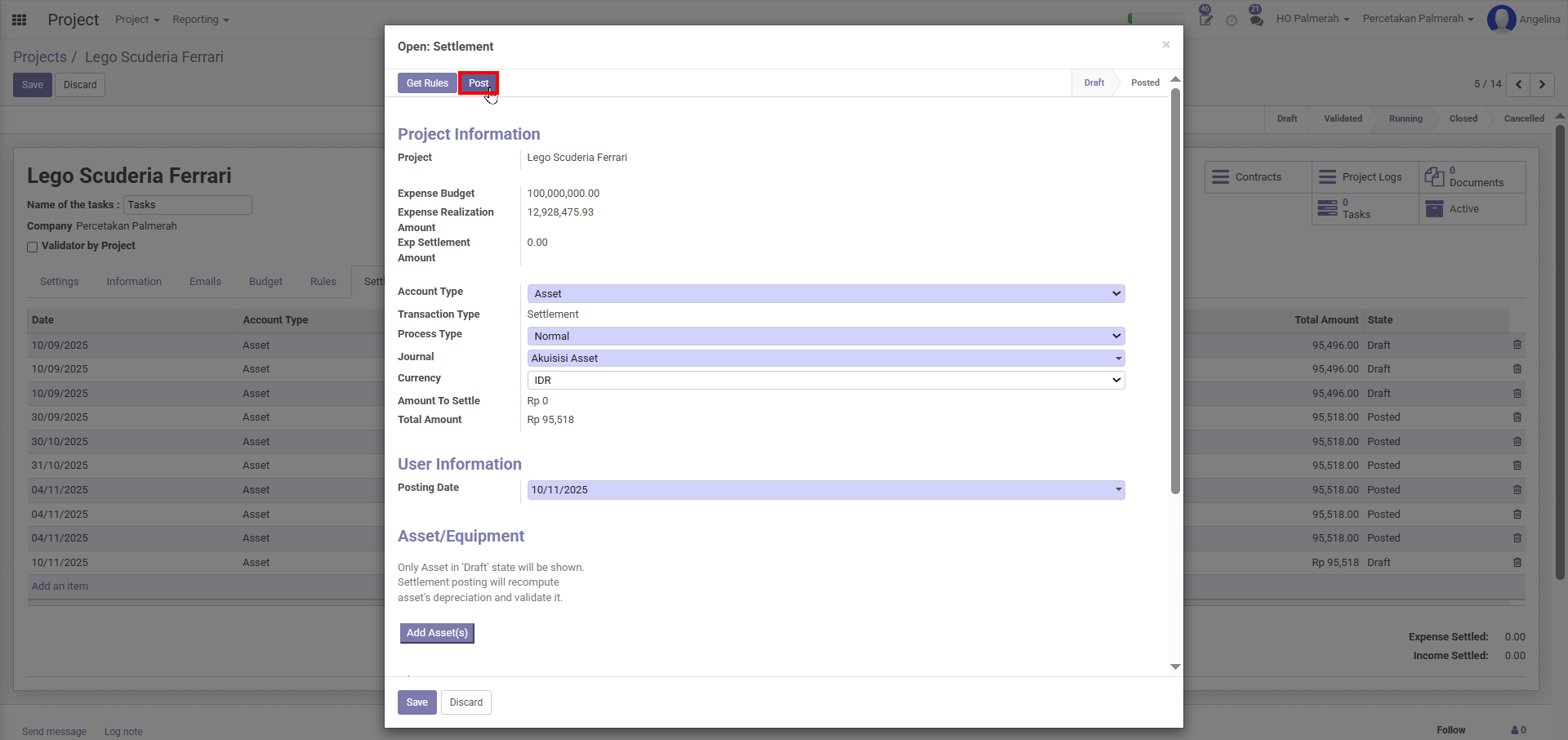Expand the Process Type dropdown
The height and width of the screenshot is (740, 1568).
pyautogui.click(x=825, y=337)
